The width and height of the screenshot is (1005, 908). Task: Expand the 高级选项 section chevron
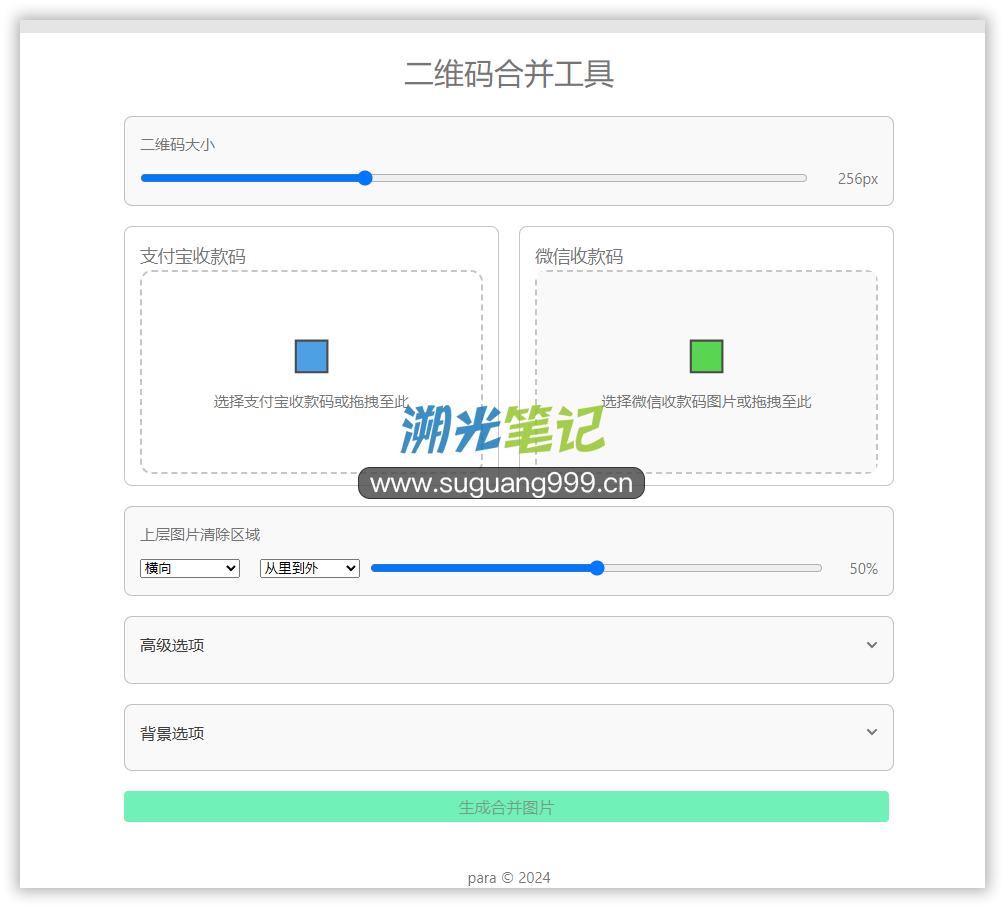pyautogui.click(x=872, y=645)
